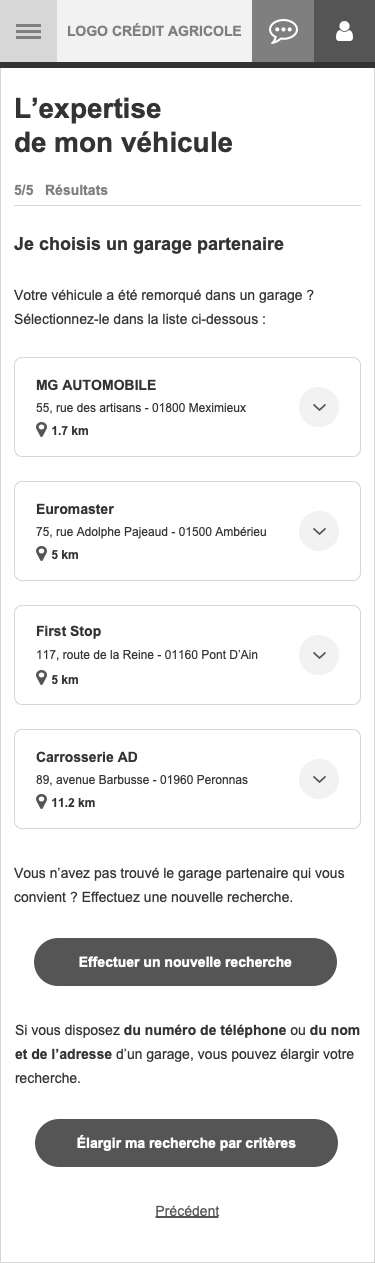Click the location pin on First Stop card
Screen dimensions: 375x1263
[41, 678]
